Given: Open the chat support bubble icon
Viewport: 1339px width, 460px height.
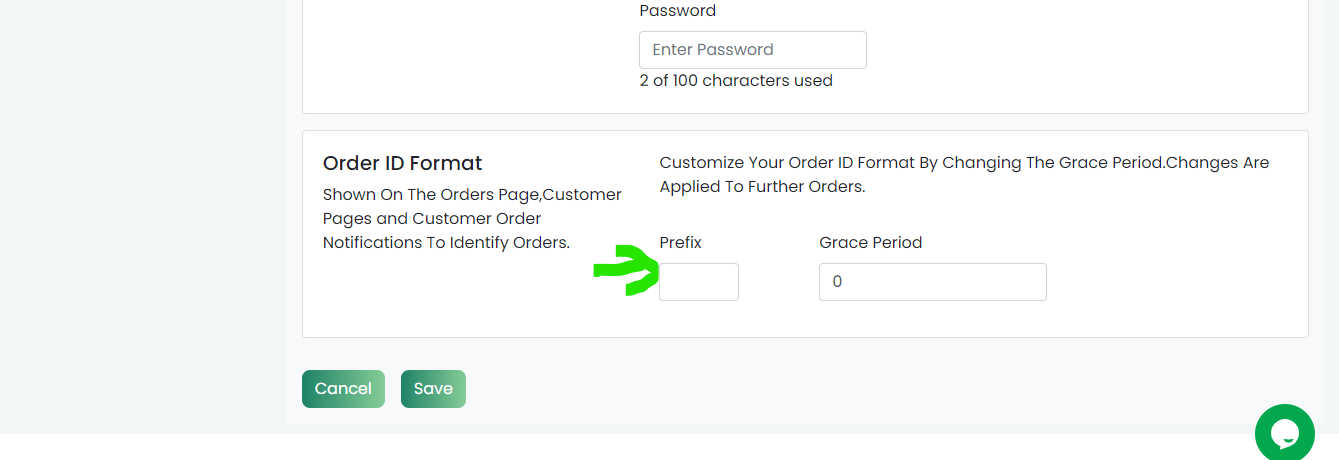Looking at the screenshot, I should [x=1284, y=433].
